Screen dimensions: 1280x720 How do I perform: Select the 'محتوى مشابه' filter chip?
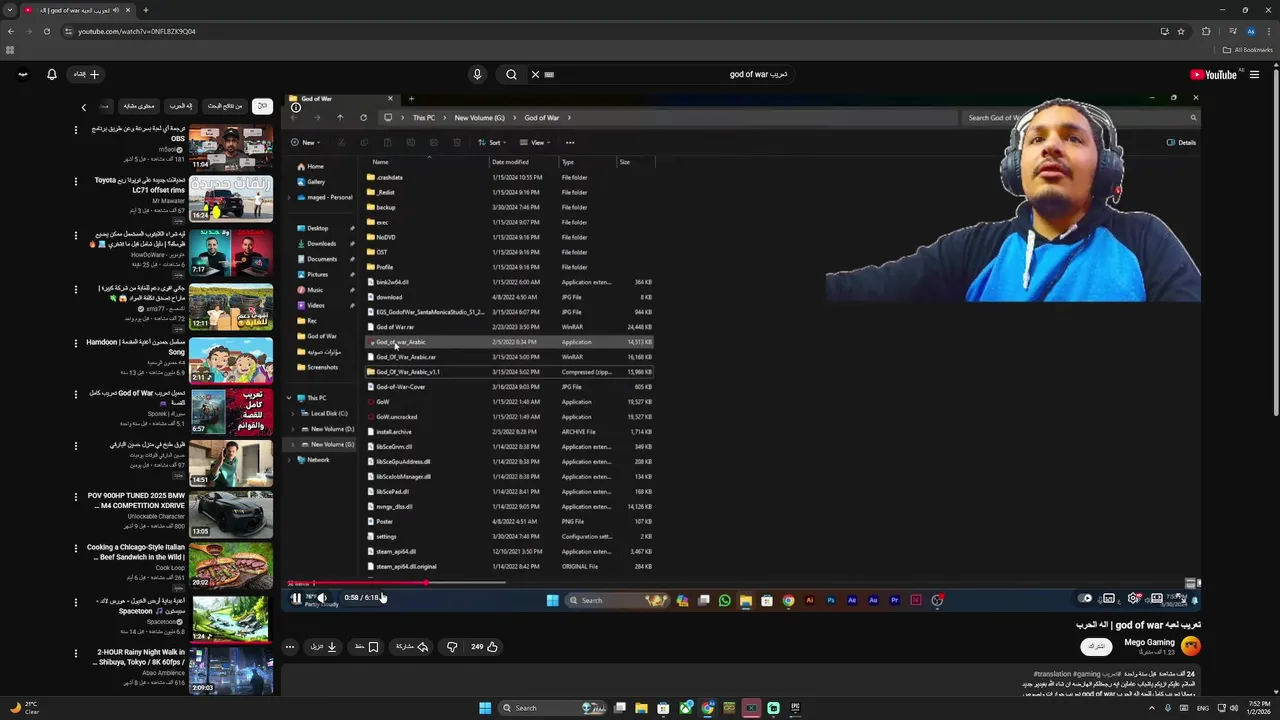tap(139, 106)
